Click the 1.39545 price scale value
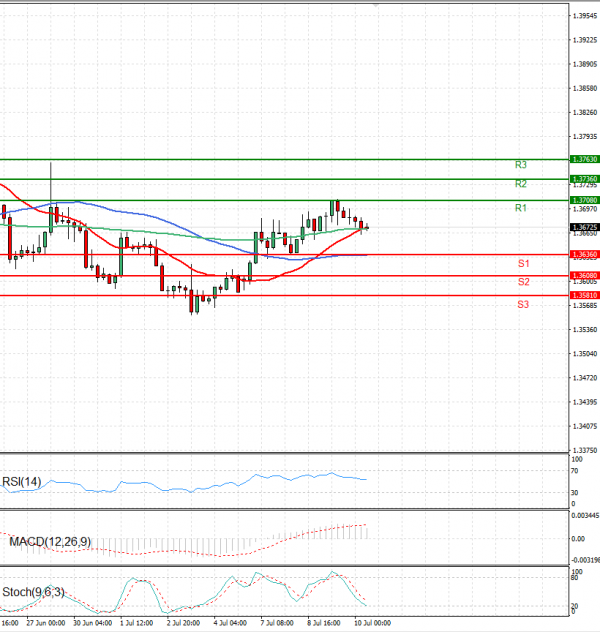The width and height of the screenshot is (600, 632). coord(585,16)
